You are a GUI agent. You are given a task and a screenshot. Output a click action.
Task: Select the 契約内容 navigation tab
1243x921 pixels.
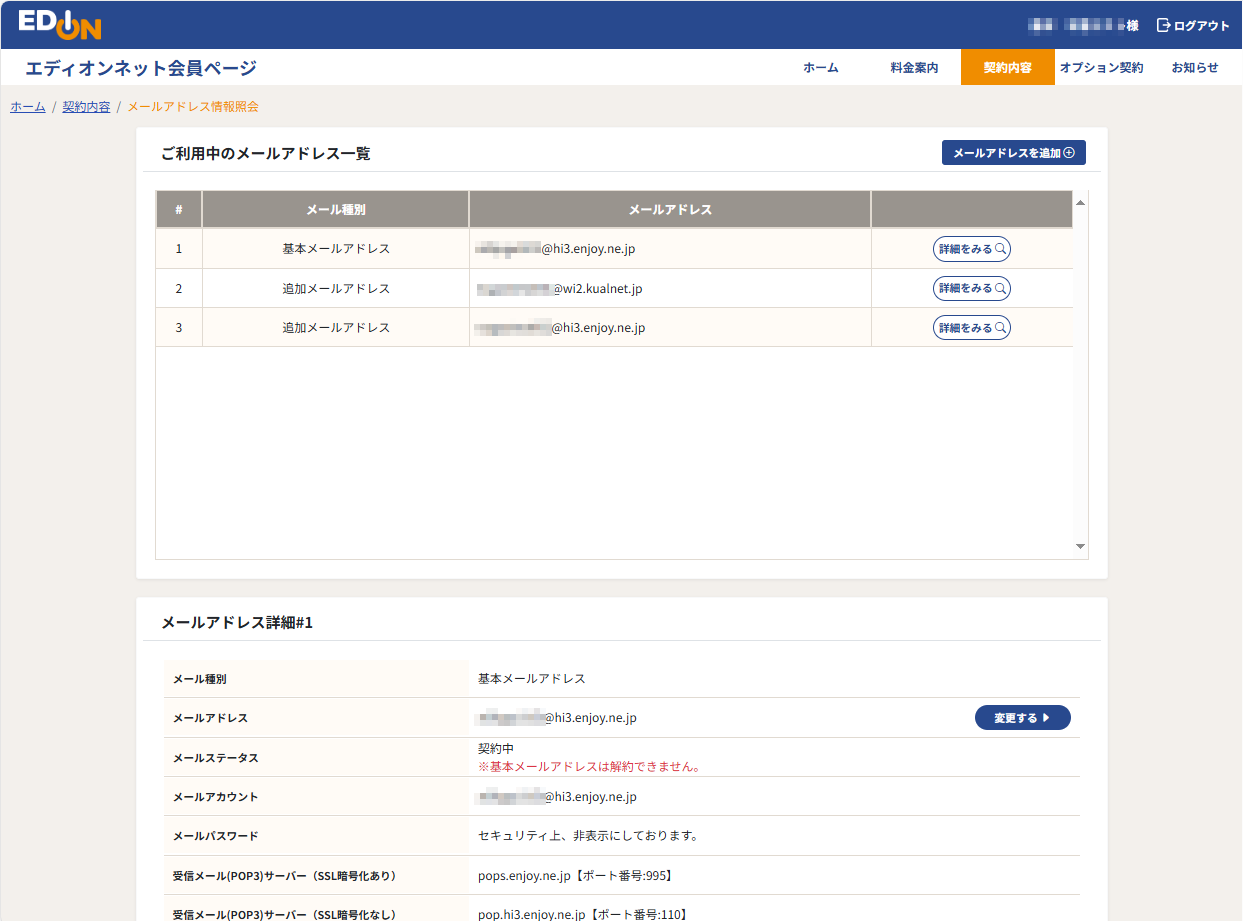click(x=1007, y=67)
